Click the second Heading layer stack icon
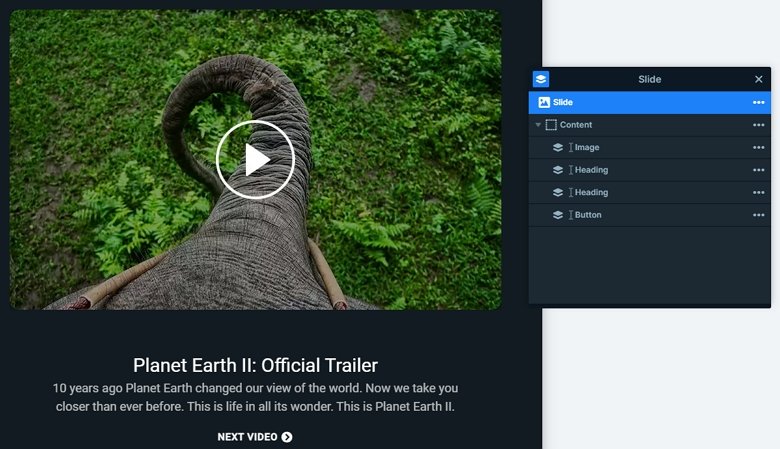 tap(558, 192)
